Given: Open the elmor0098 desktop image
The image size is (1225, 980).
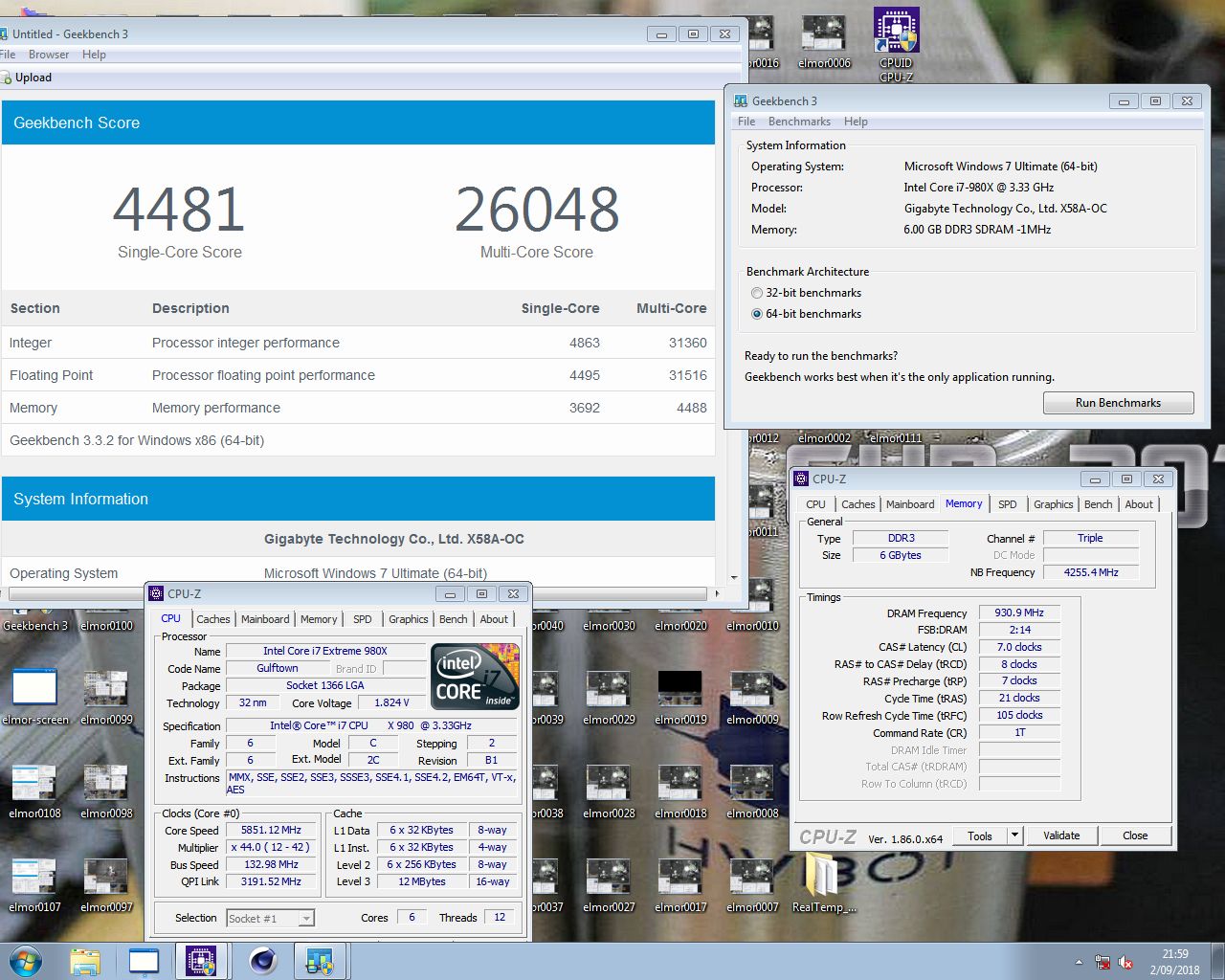Looking at the screenshot, I should 106,791.
